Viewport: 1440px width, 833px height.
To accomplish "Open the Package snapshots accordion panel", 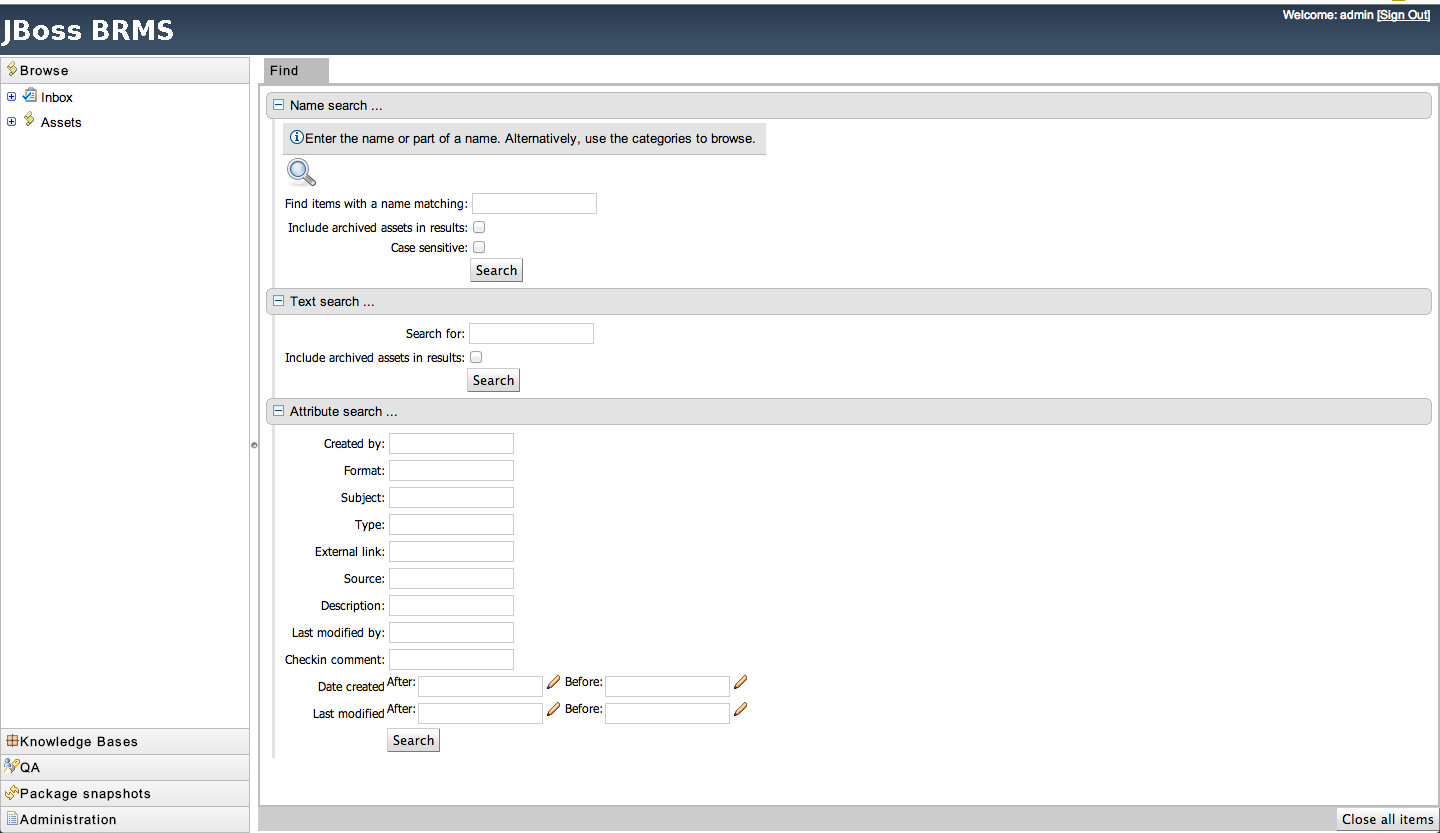I will tap(125, 793).
